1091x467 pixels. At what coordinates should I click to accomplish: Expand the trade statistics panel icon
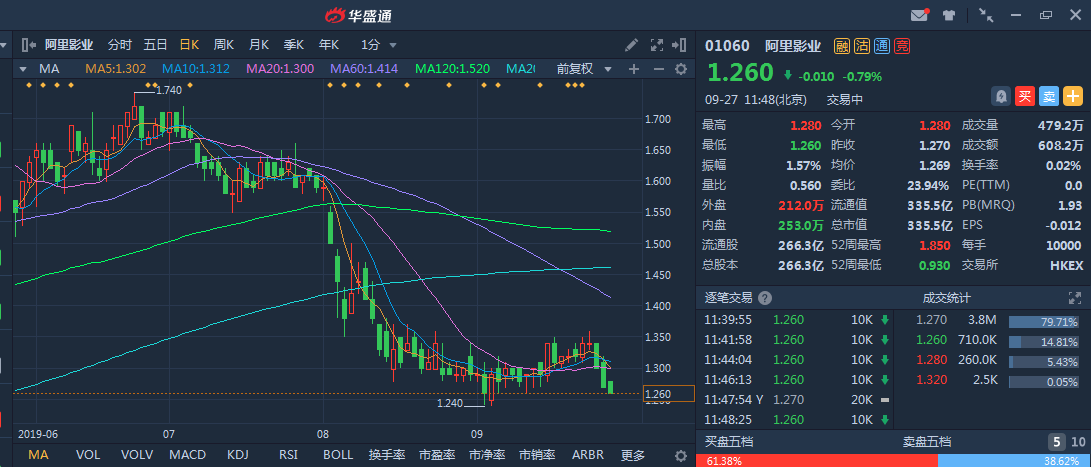click(1075, 298)
